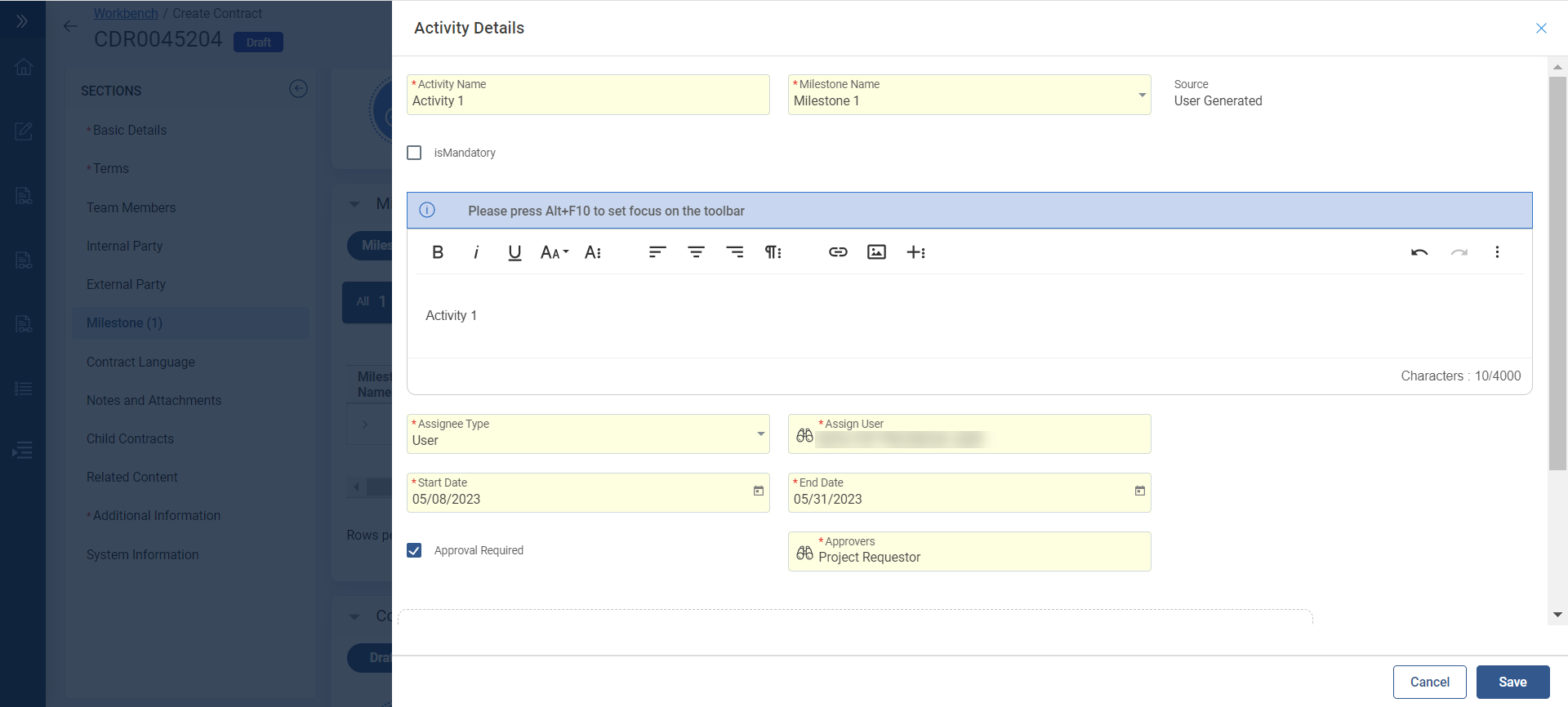The height and width of the screenshot is (707, 1568).
Task: Save the activity details
Action: 1512,682
